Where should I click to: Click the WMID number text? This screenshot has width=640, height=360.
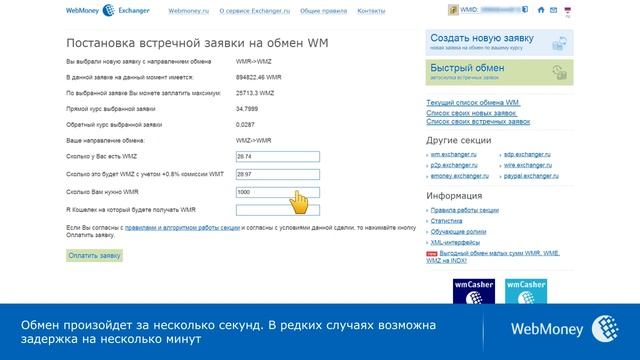pyautogui.click(x=500, y=9)
